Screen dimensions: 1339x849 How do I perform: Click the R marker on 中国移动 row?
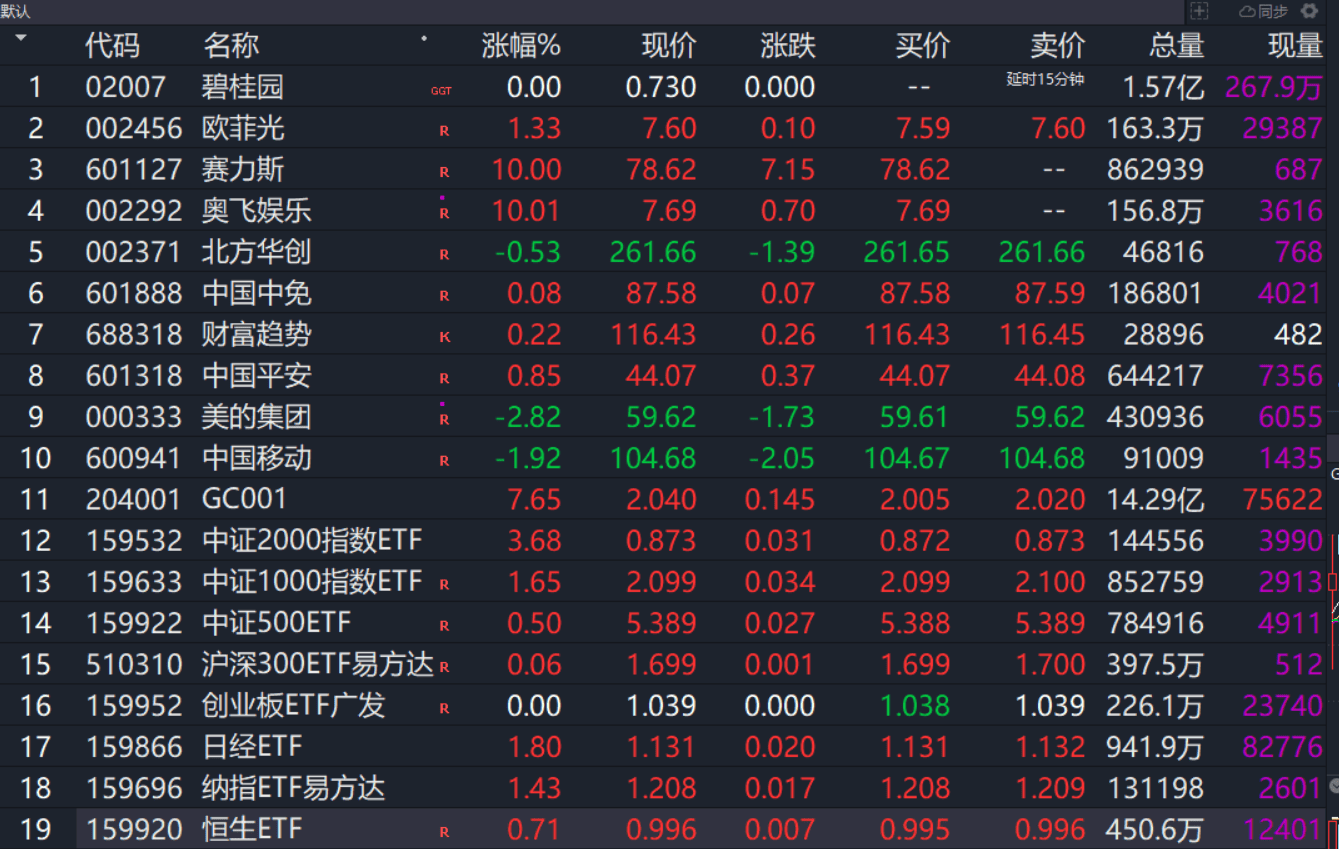pos(444,461)
